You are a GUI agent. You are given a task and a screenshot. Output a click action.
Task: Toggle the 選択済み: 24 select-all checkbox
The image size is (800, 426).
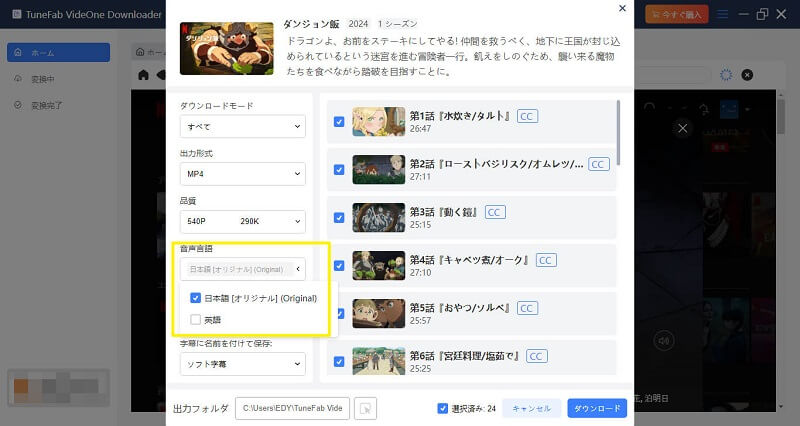(x=442, y=408)
